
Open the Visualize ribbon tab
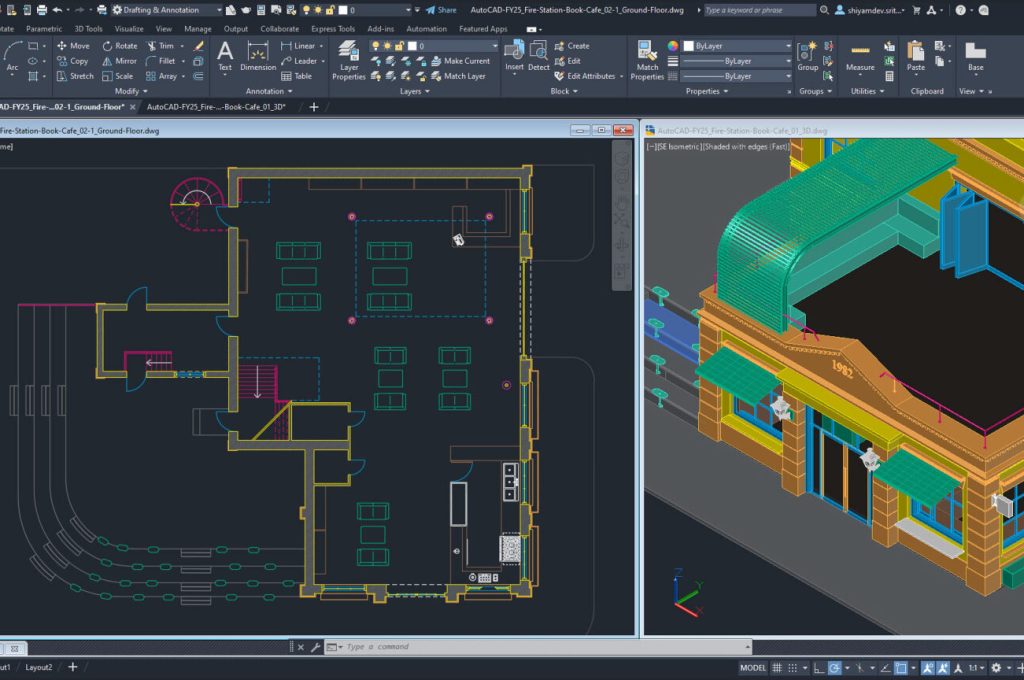129,29
